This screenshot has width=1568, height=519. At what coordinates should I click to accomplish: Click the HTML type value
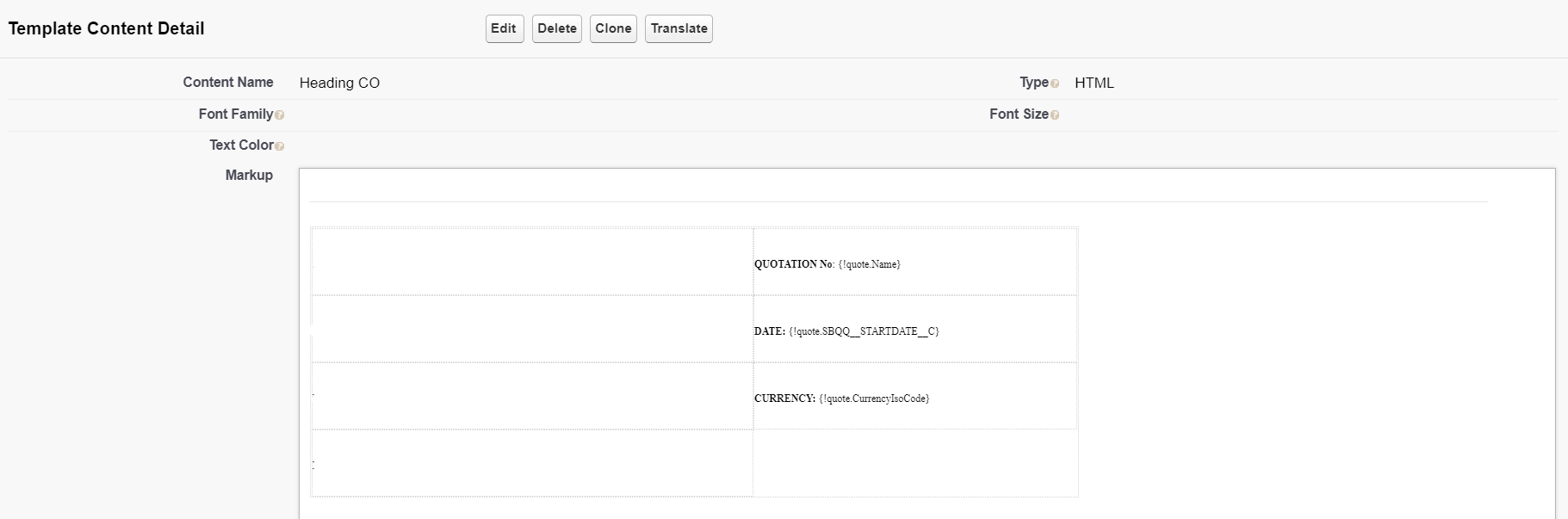(x=1094, y=83)
